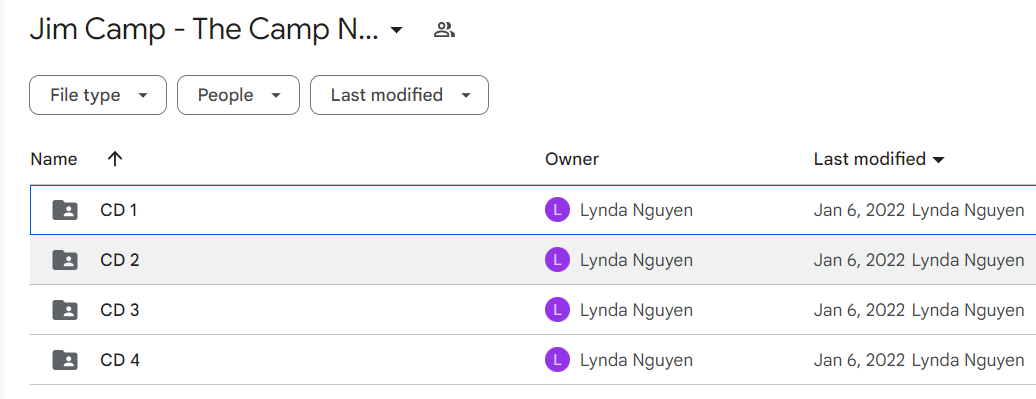Click Lynda Nguyen avatar in CD 1 row
Viewport: 1036px width, 399px height.
558,210
